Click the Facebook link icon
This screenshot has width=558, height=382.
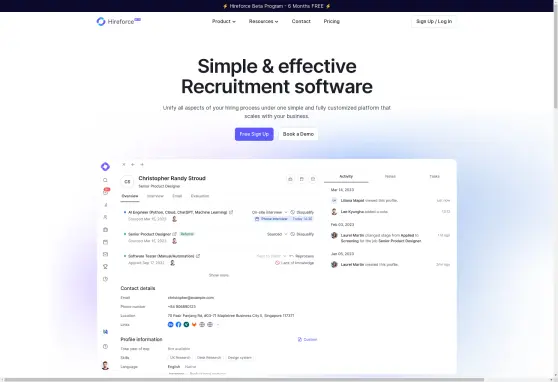tap(178, 325)
